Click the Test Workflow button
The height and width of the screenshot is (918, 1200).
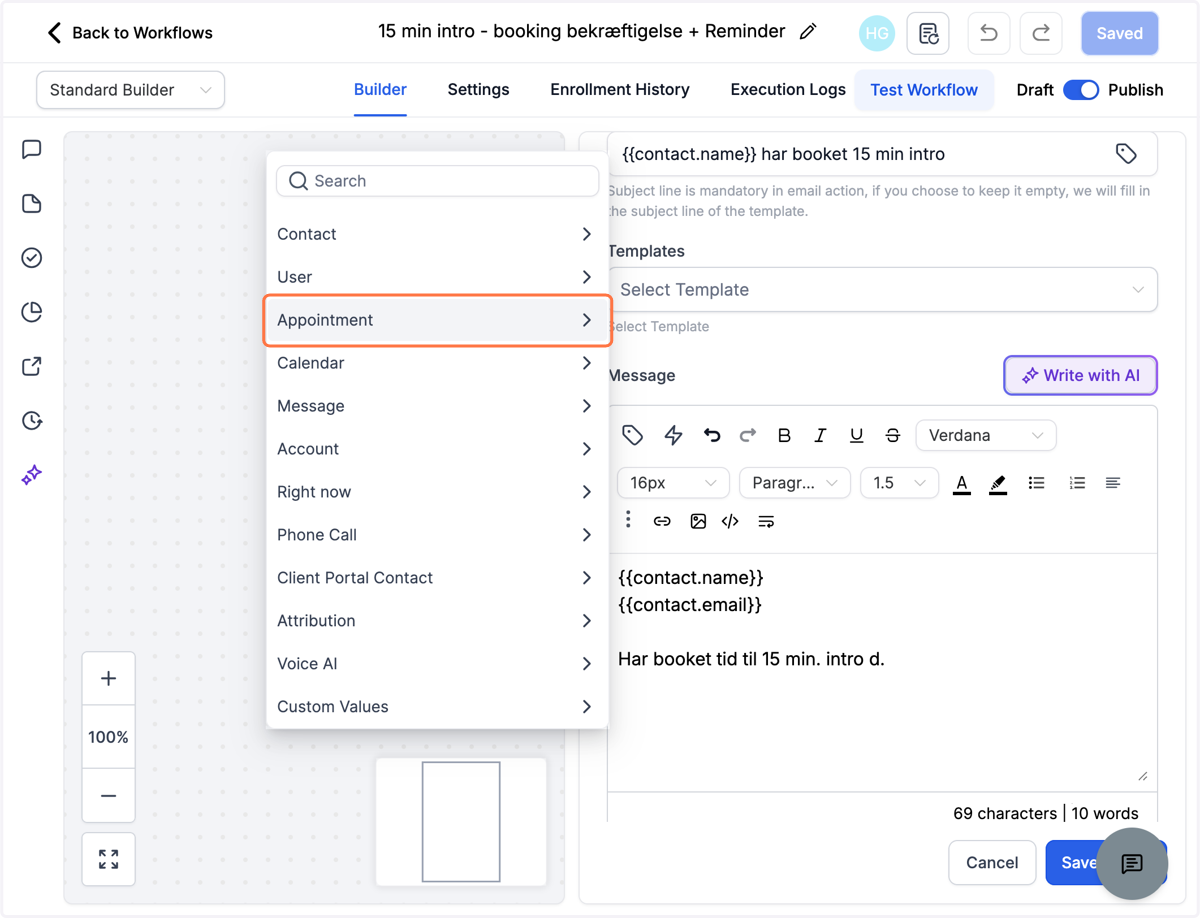click(x=924, y=90)
